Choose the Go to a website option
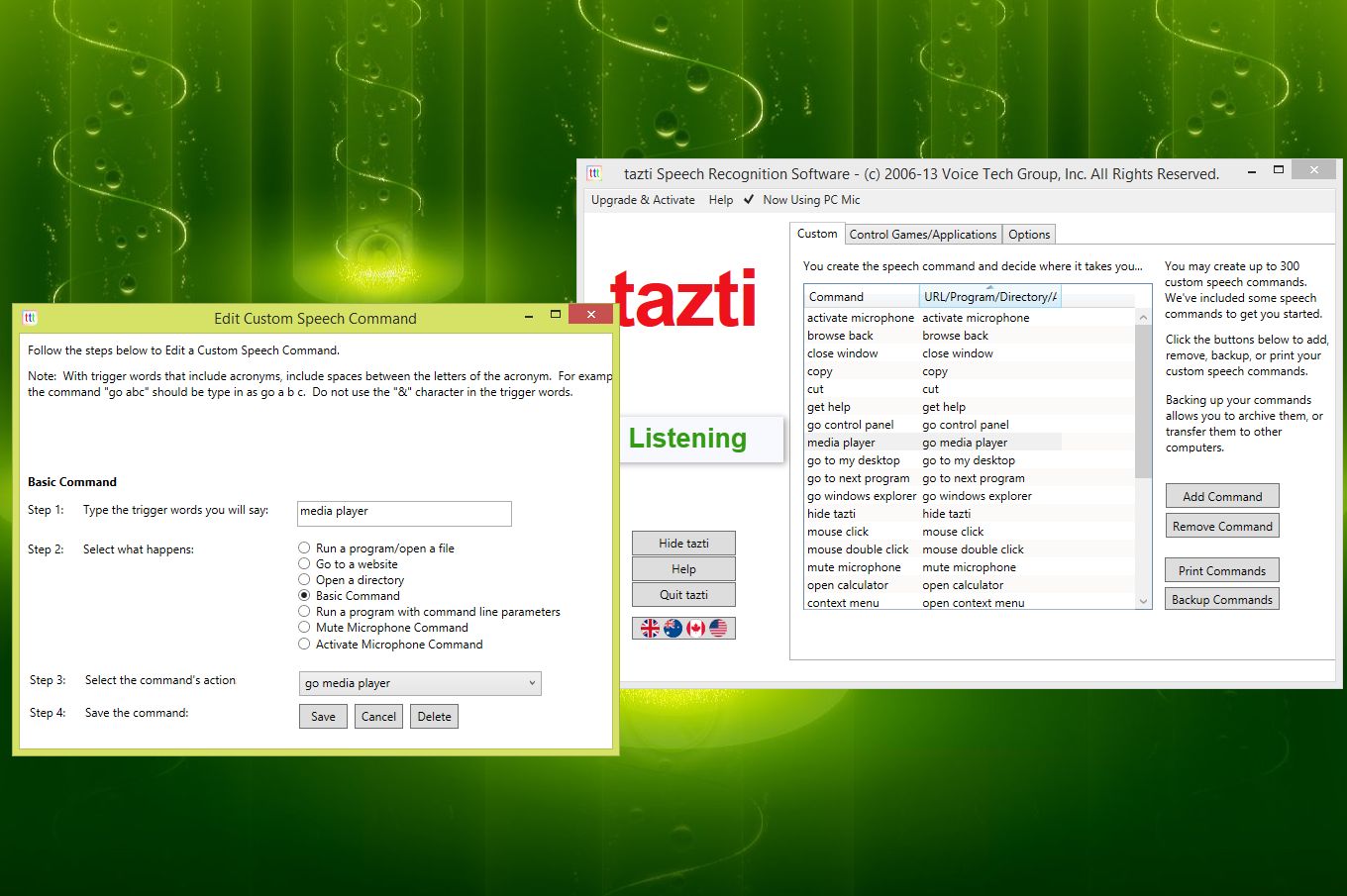 tap(304, 563)
